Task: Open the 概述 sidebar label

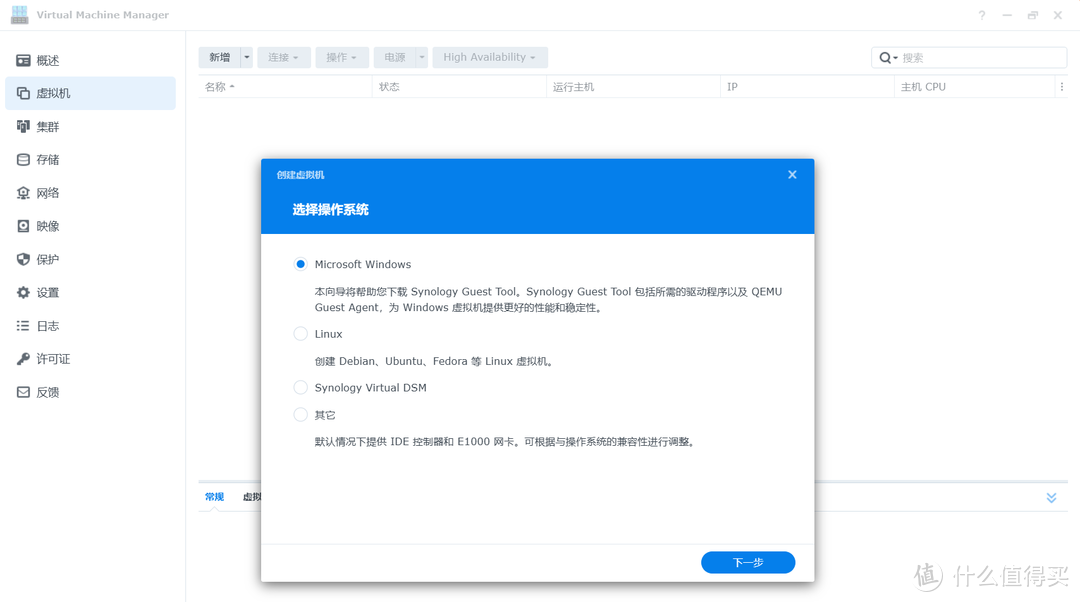Action: 48,61
